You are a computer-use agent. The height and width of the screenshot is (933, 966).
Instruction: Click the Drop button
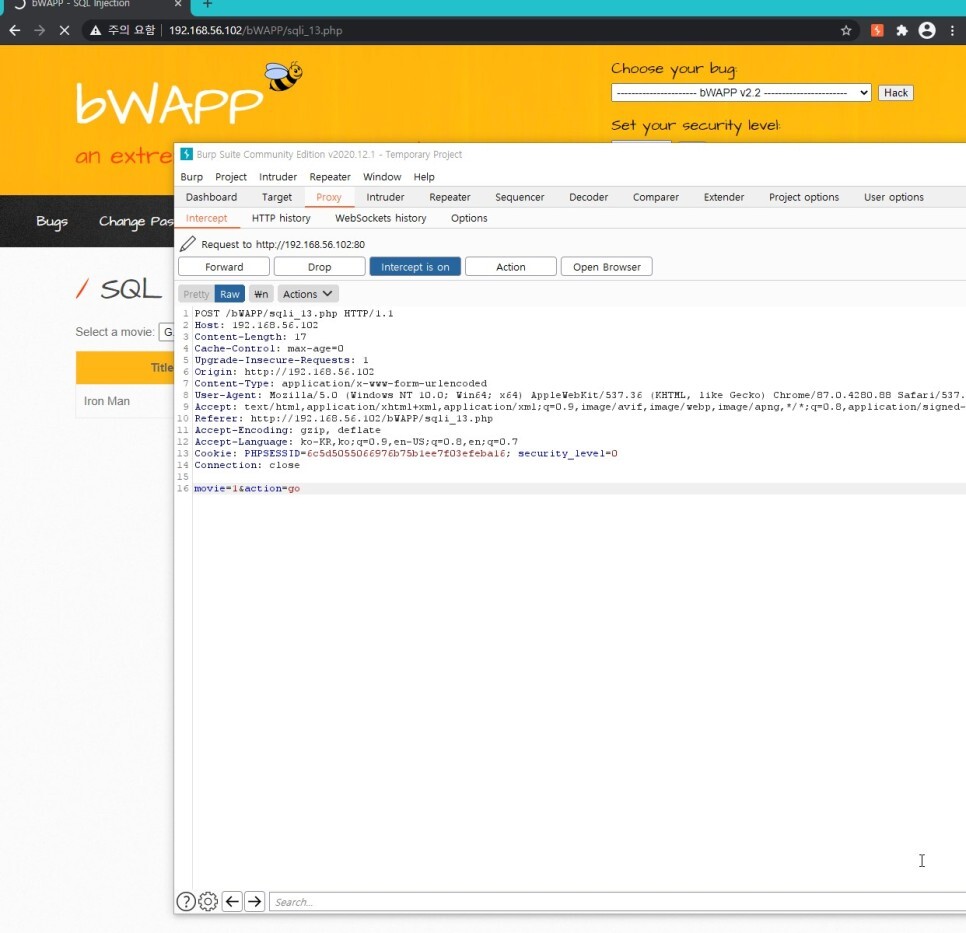(319, 267)
